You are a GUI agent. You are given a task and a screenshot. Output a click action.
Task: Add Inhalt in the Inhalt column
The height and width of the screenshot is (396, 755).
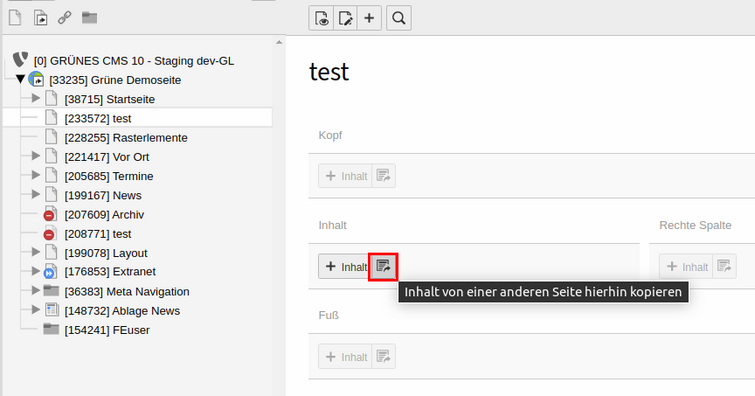click(x=345, y=266)
